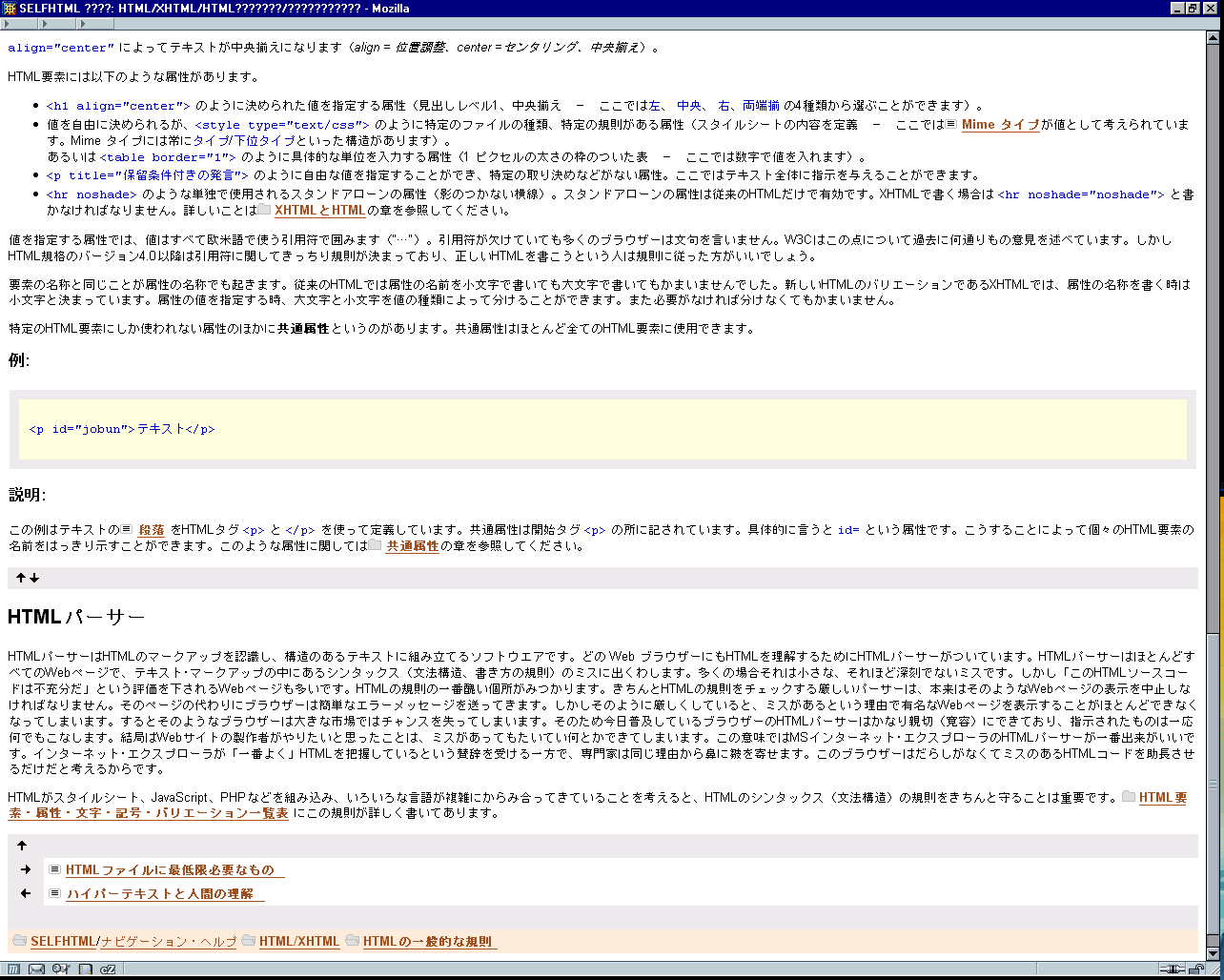Click the security padlock icon
1224x980 pixels.
1195,970
